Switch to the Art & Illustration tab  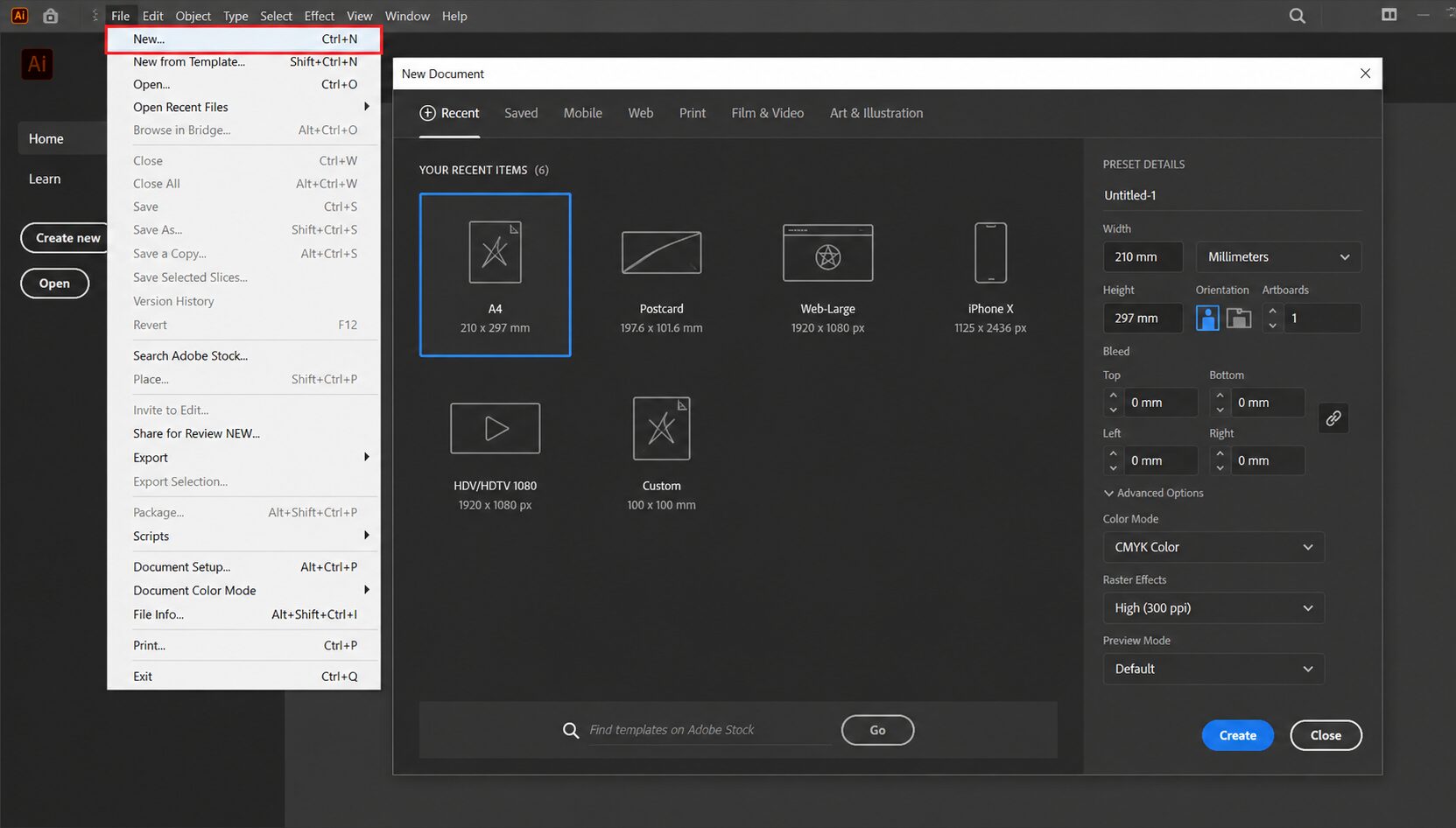876,113
